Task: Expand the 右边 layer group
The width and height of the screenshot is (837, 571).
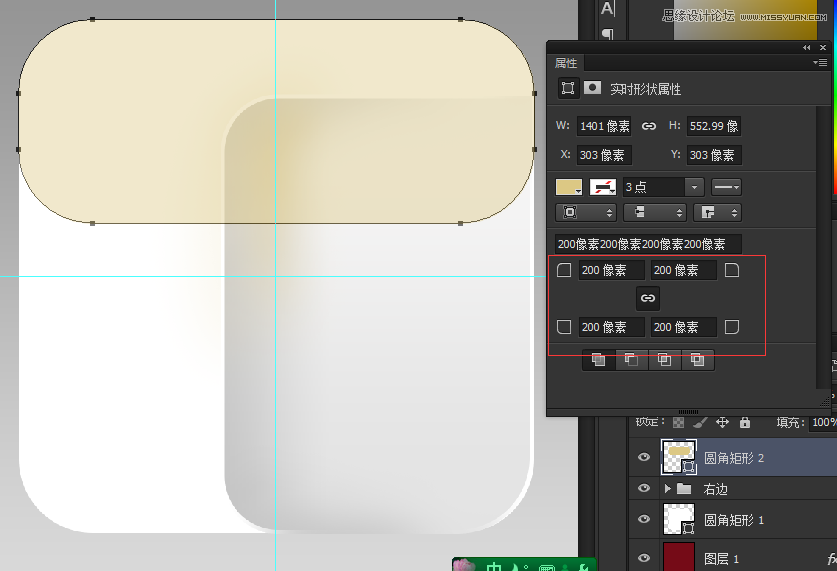Action: click(667, 488)
